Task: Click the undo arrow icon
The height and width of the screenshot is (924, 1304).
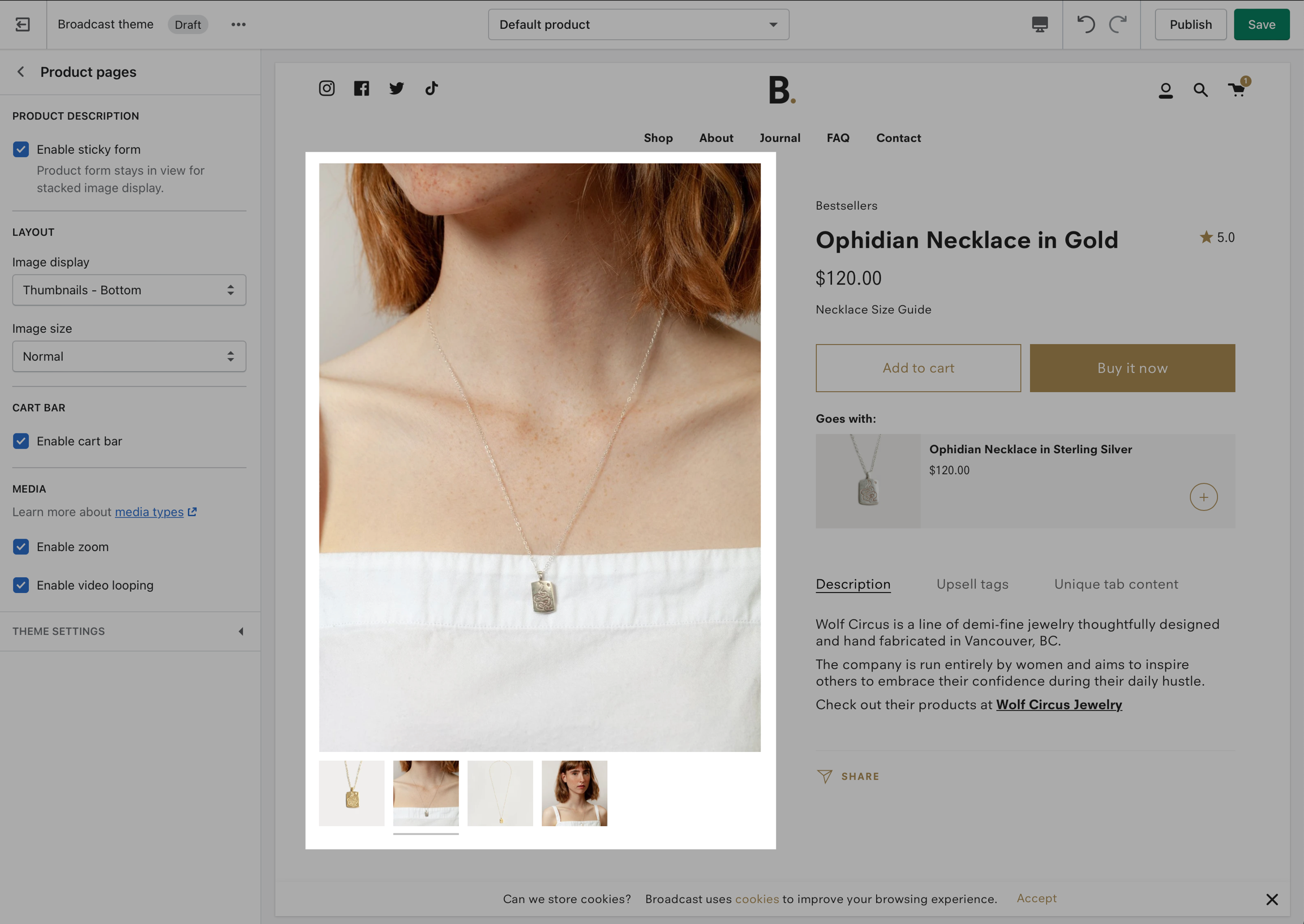Action: pyautogui.click(x=1086, y=24)
